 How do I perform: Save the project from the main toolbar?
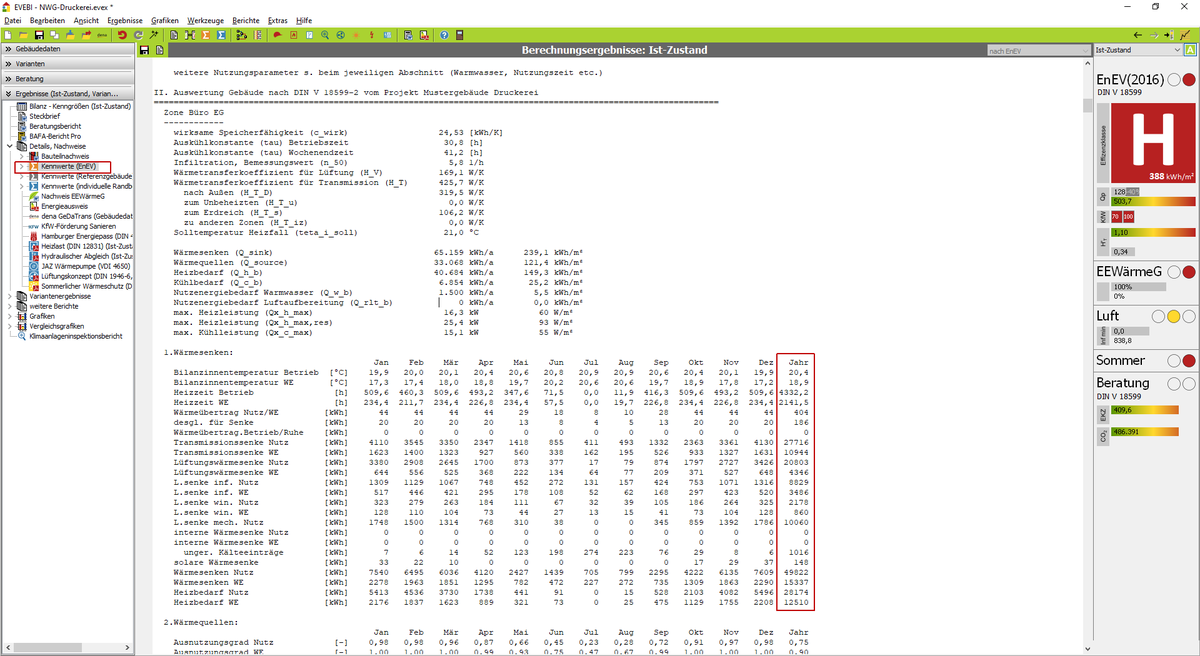(x=39, y=34)
